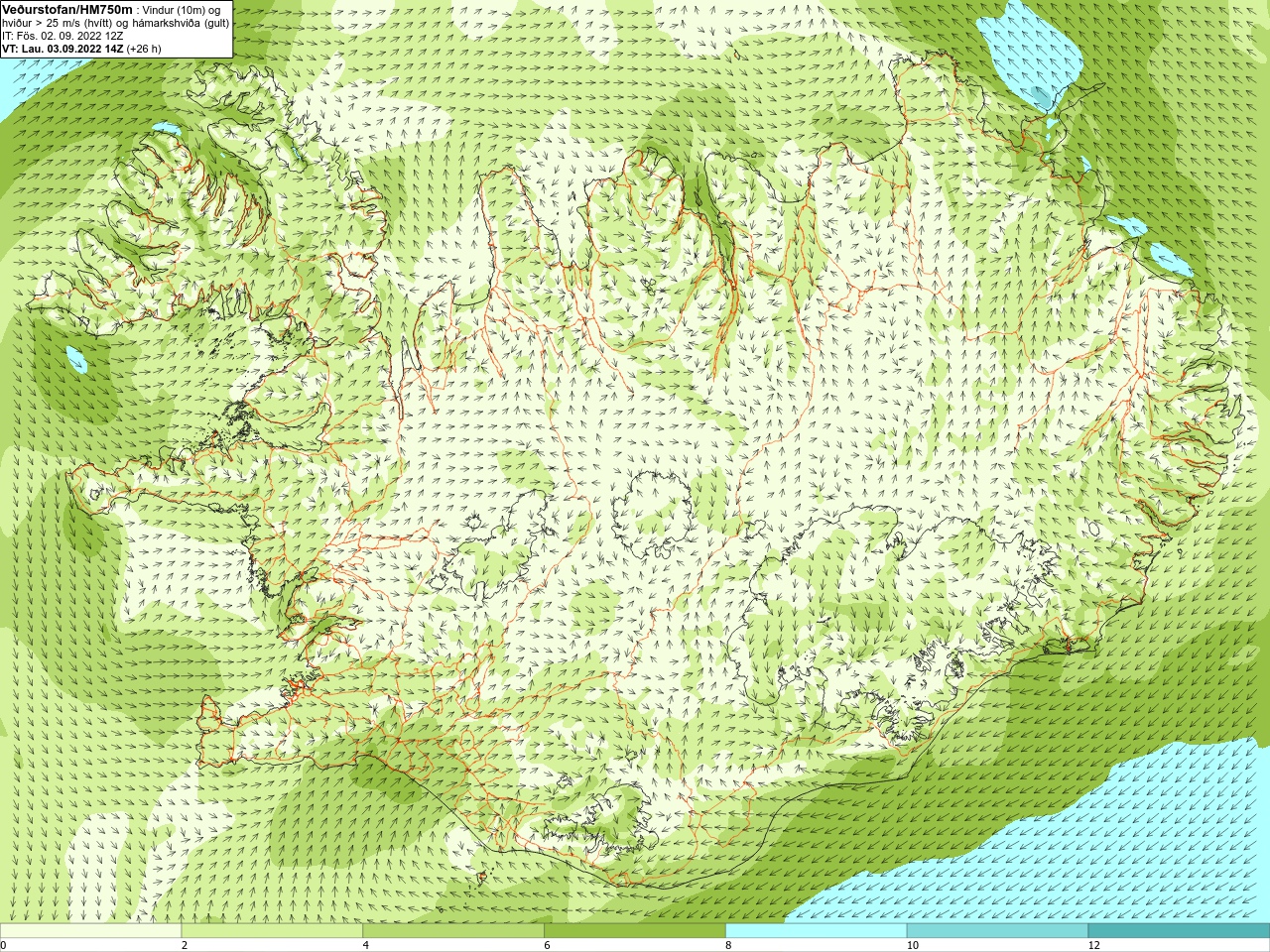Screen dimensions: 1270x952
Task: Choose the 10–12 turquoise legend swatch
Action: point(997,931)
